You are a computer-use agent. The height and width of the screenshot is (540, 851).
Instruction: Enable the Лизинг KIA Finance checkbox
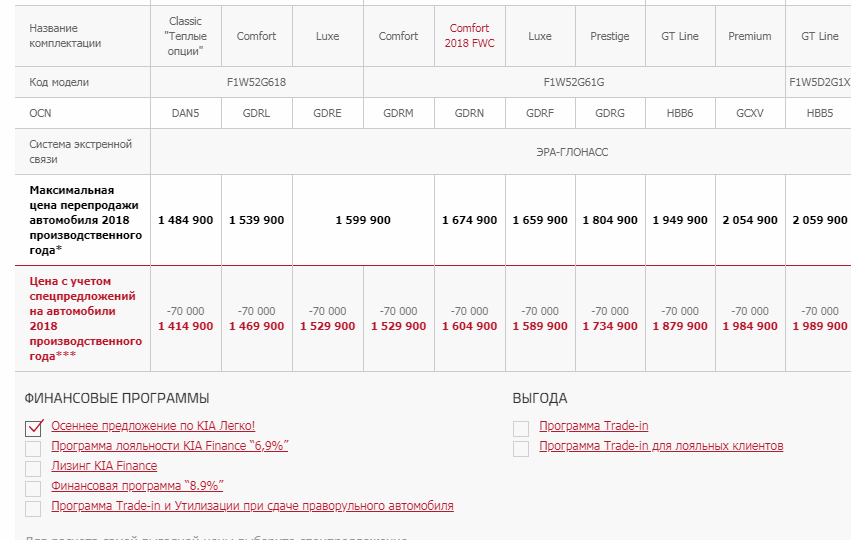click(33, 468)
